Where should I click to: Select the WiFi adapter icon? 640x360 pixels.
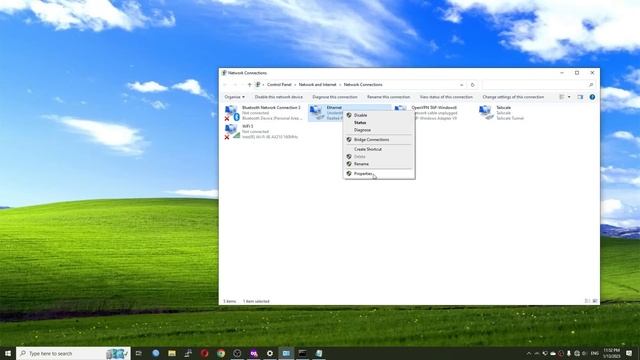[x=231, y=131]
